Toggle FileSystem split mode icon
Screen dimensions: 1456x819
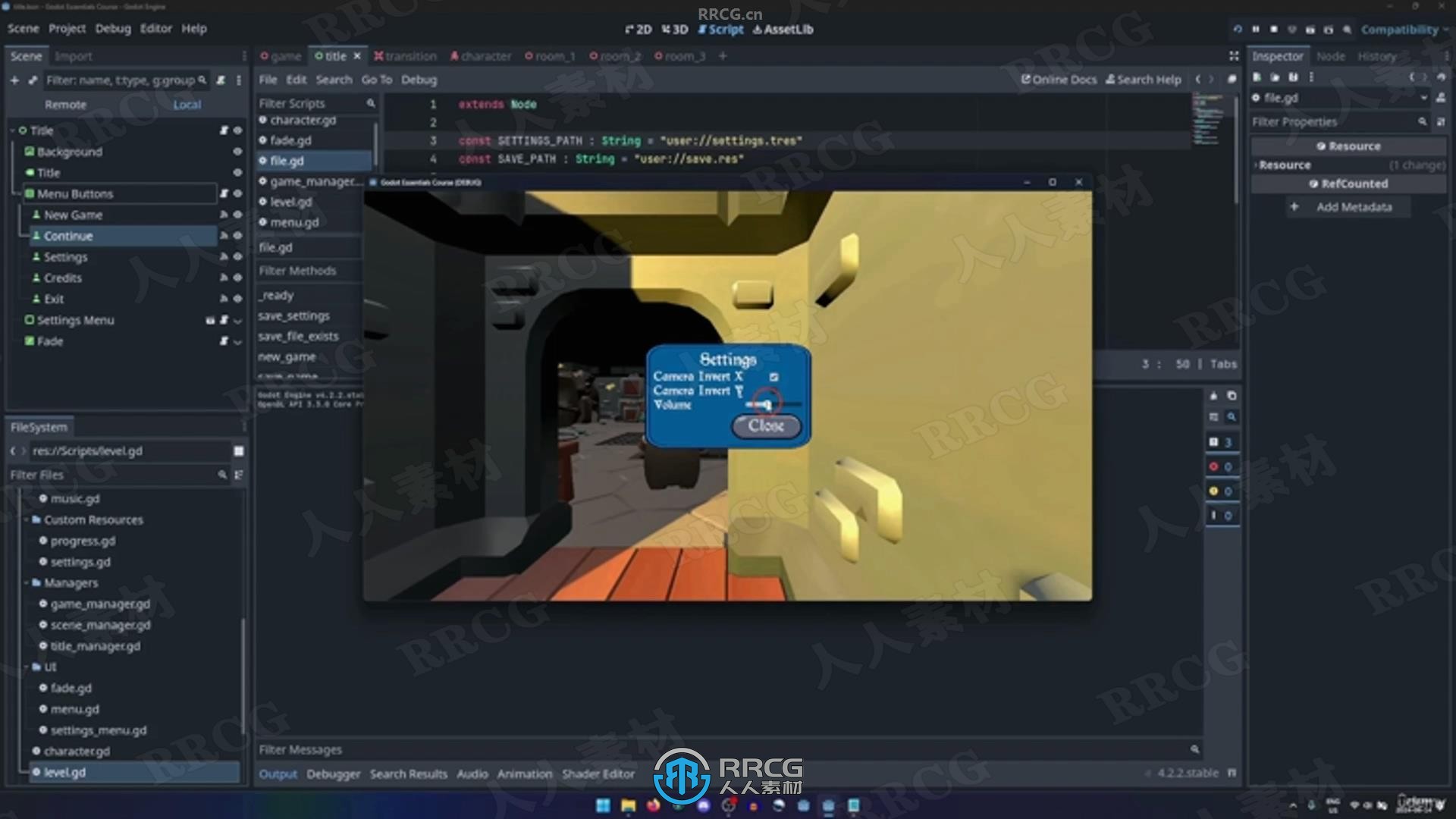coord(239,451)
